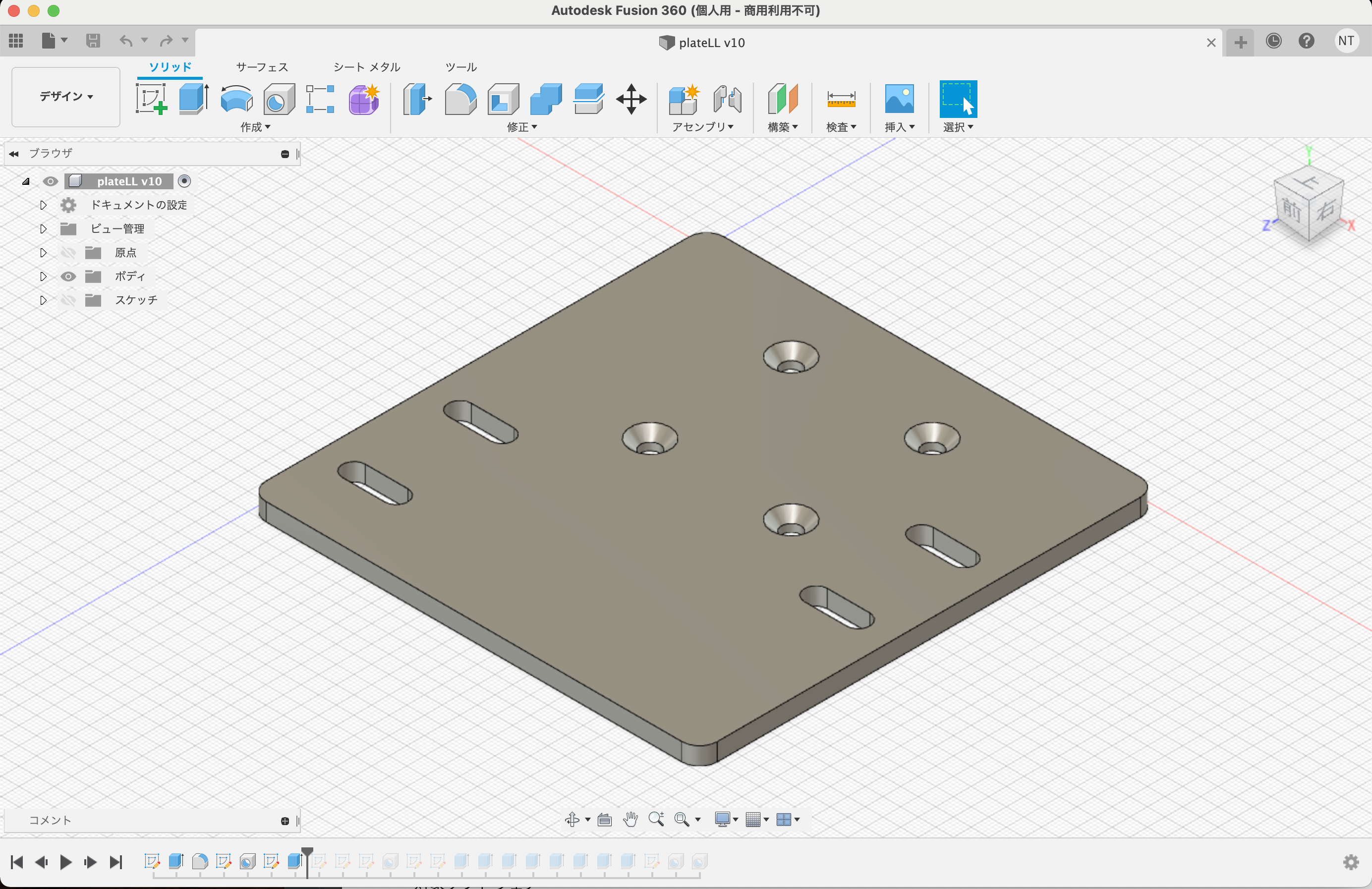Select the Insert image tool

[899, 99]
